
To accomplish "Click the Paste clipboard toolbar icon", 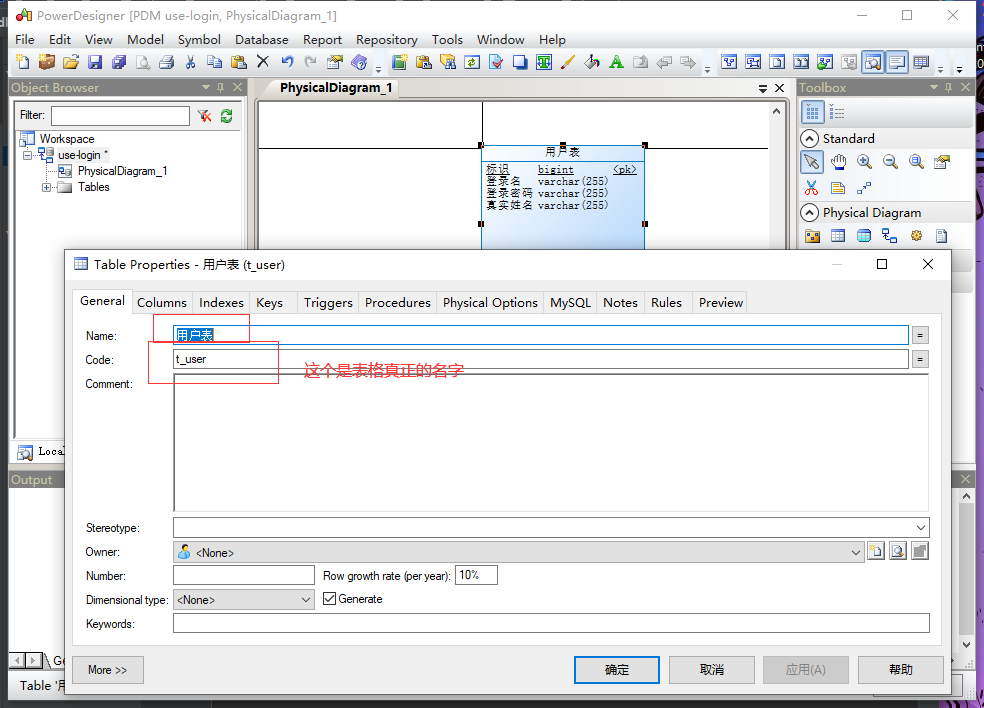I will 238,62.
